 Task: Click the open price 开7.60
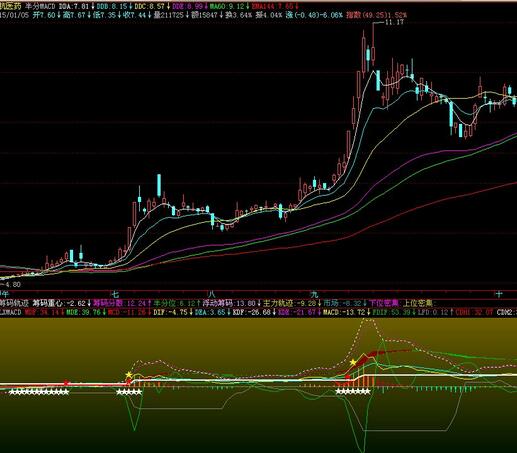(44, 15)
